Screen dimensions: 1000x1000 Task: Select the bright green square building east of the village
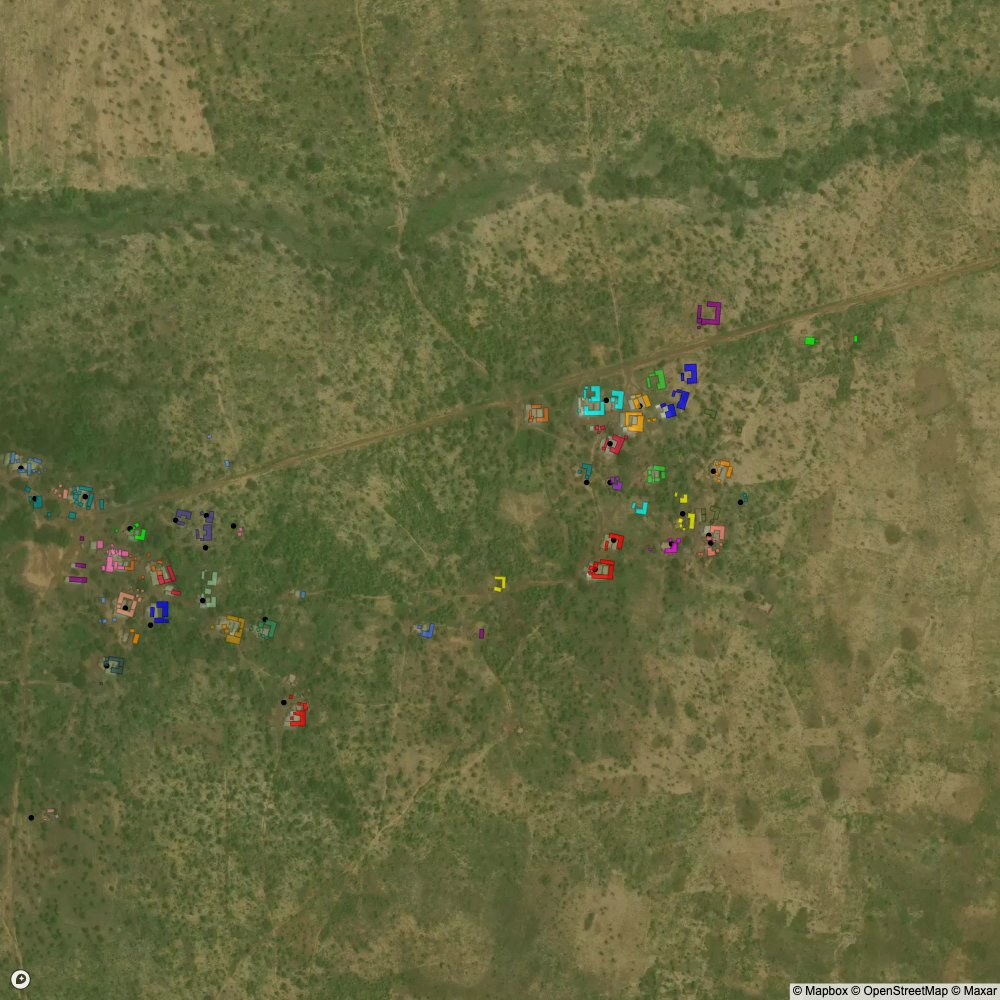coord(809,341)
